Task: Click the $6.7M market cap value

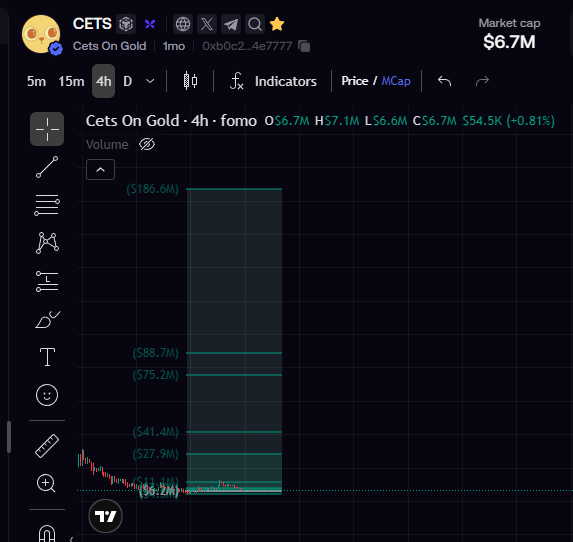Action: click(509, 42)
